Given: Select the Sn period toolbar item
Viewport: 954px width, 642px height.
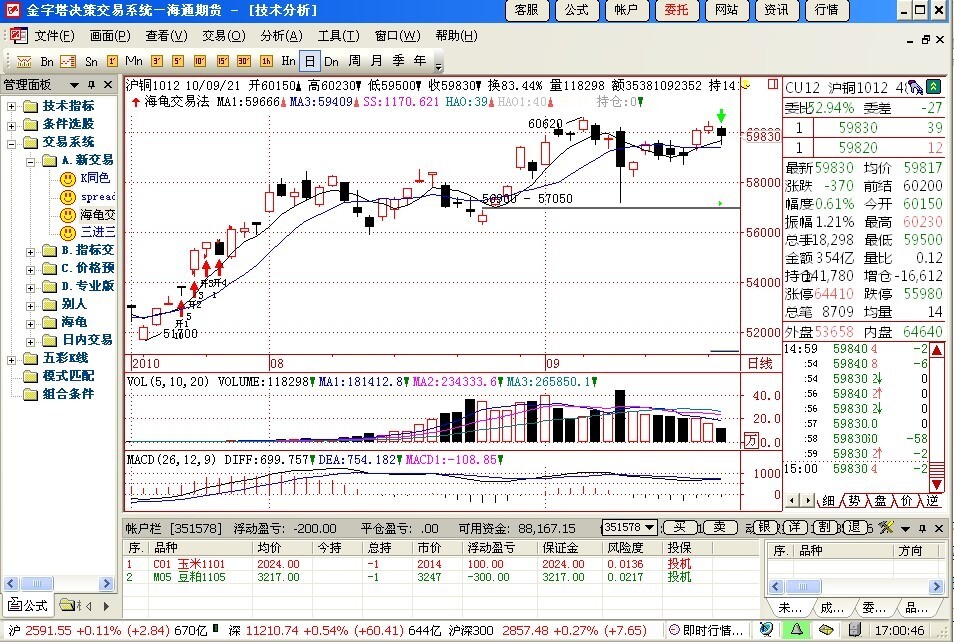Looking at the screenshot, I should (x=91, y=61).
